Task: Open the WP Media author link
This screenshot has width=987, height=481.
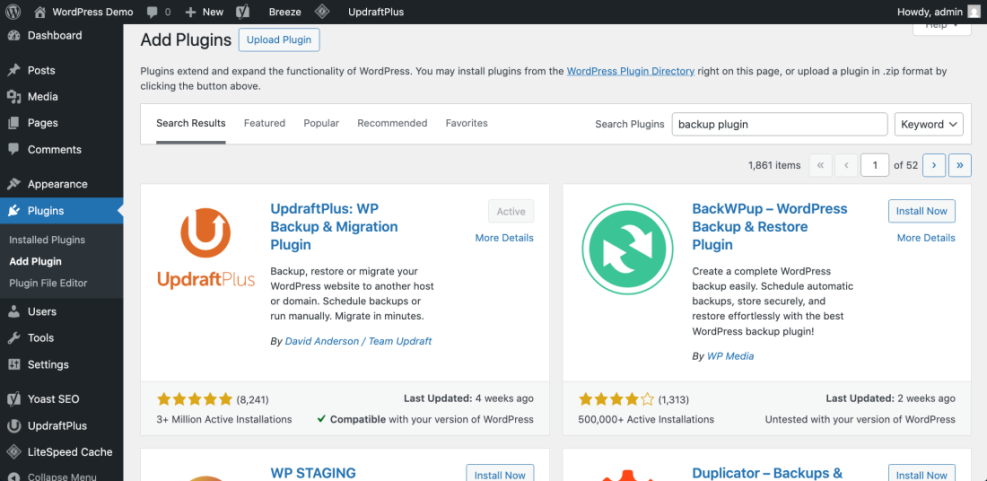Action: 730,356
